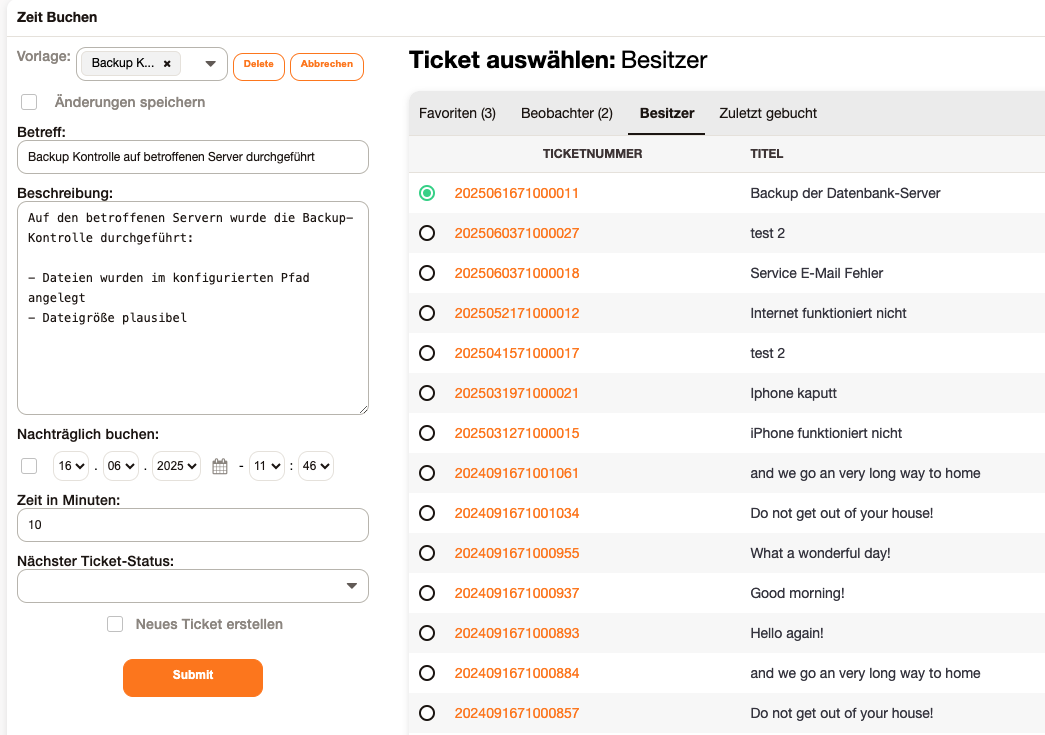Open ticket link 2025031271000015

(x=517, y=433)
